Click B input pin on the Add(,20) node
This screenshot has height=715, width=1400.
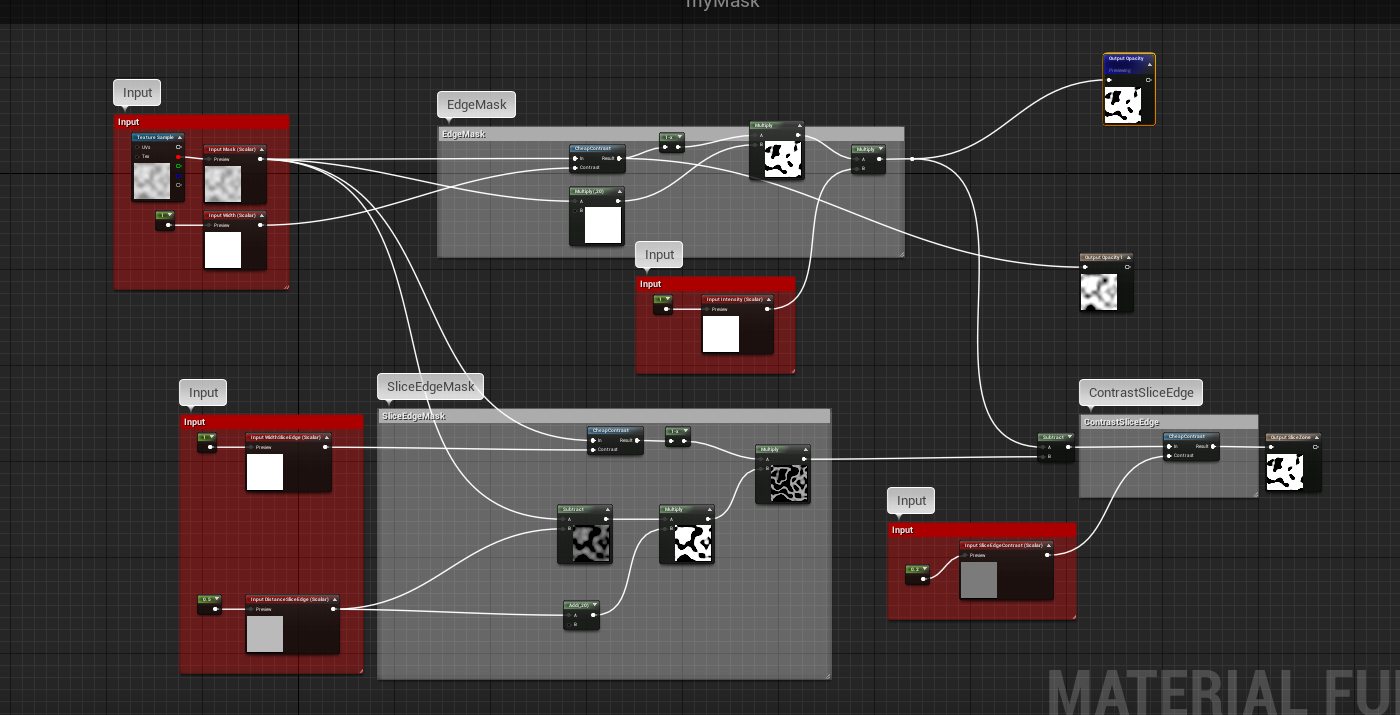coord(569,624)
